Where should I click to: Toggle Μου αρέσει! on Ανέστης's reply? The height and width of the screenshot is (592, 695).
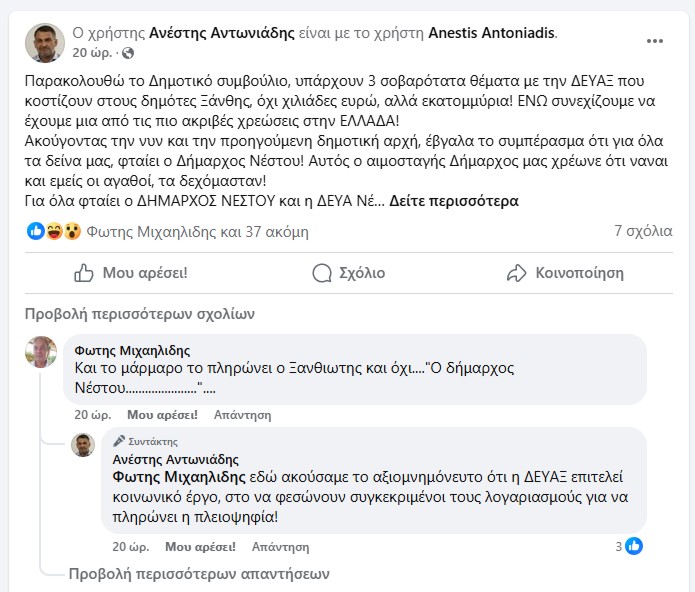[200, 547]
